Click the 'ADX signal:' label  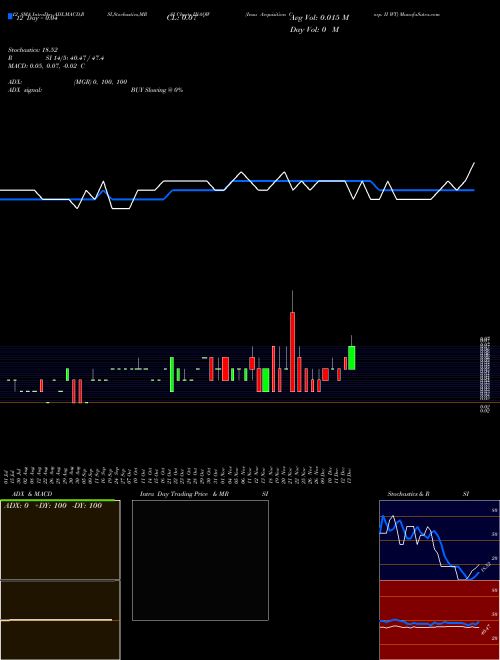25,90
